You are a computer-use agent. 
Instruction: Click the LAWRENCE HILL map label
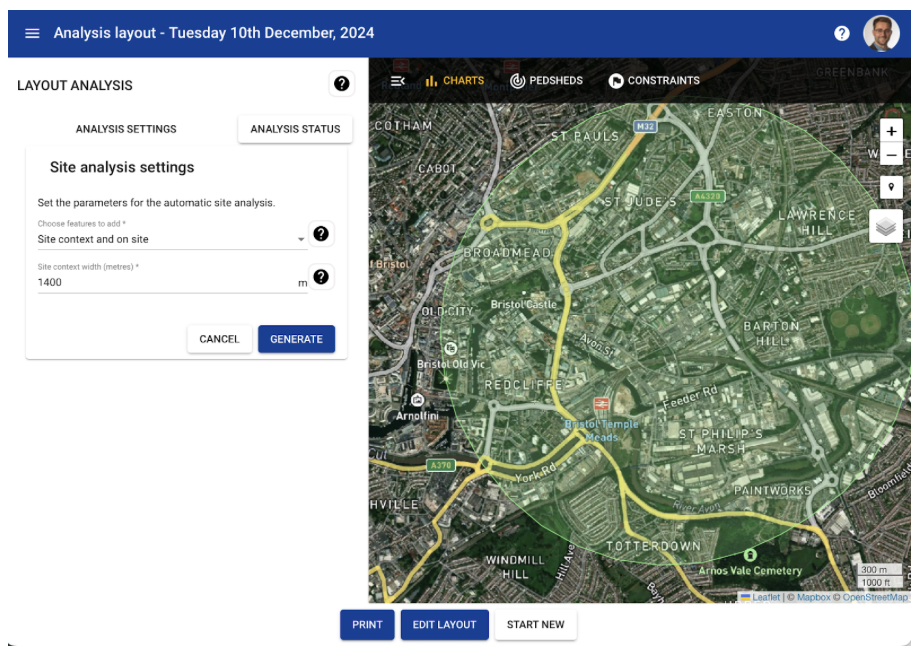817,222
